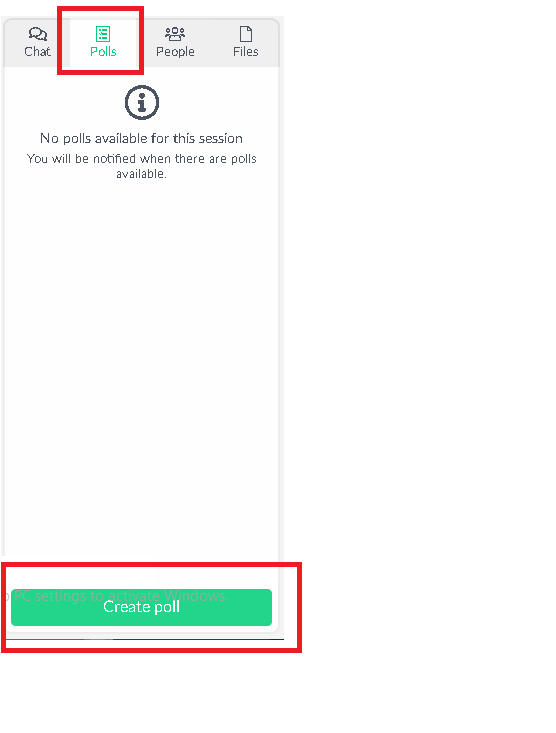Image resolution: width=556 pixels, height=733 pixels.
Task: Switch to the Chat tab label
Action: click(37, 51)
